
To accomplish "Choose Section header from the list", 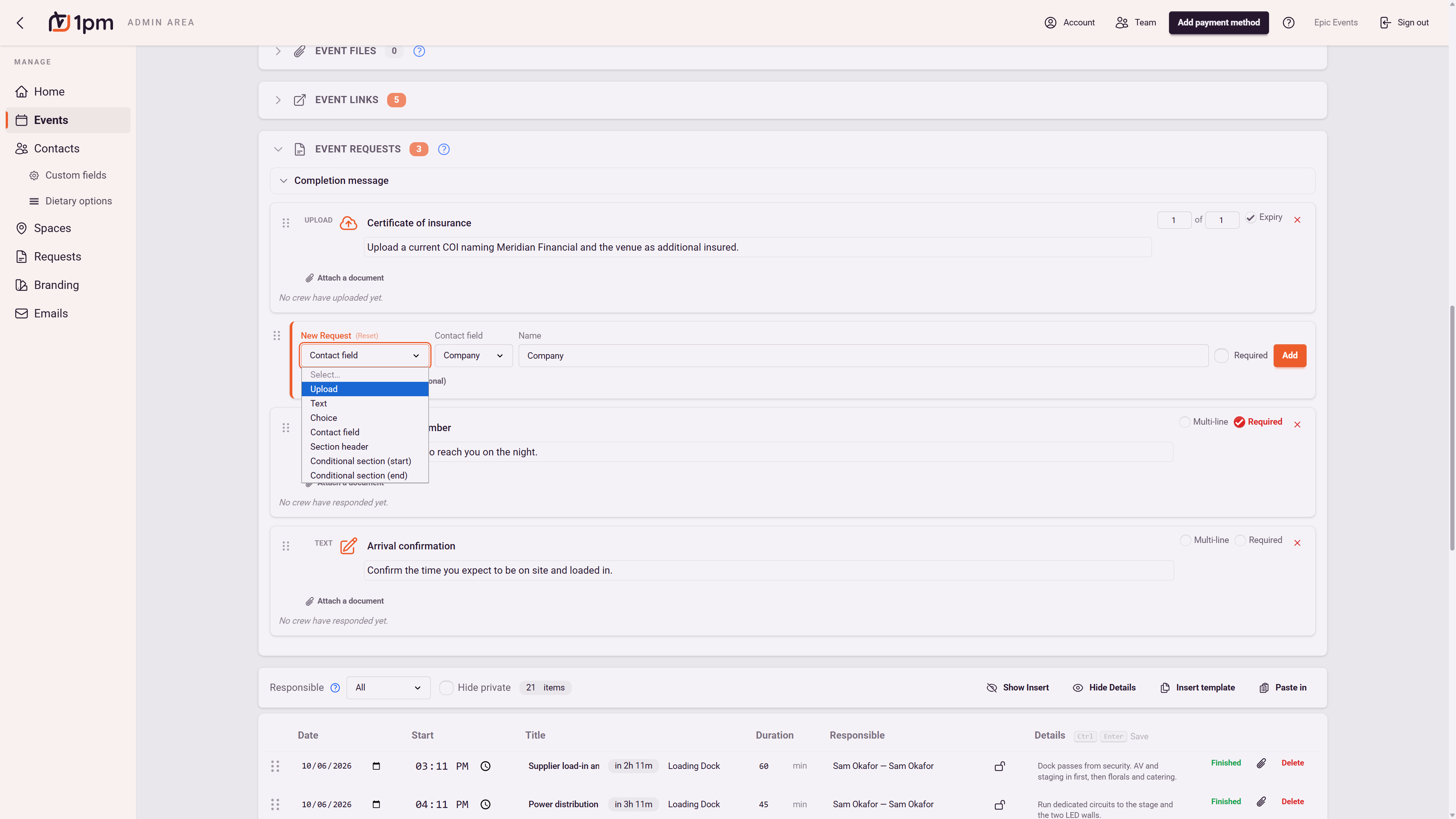I will pyautogui.click(x=364, y=447).
